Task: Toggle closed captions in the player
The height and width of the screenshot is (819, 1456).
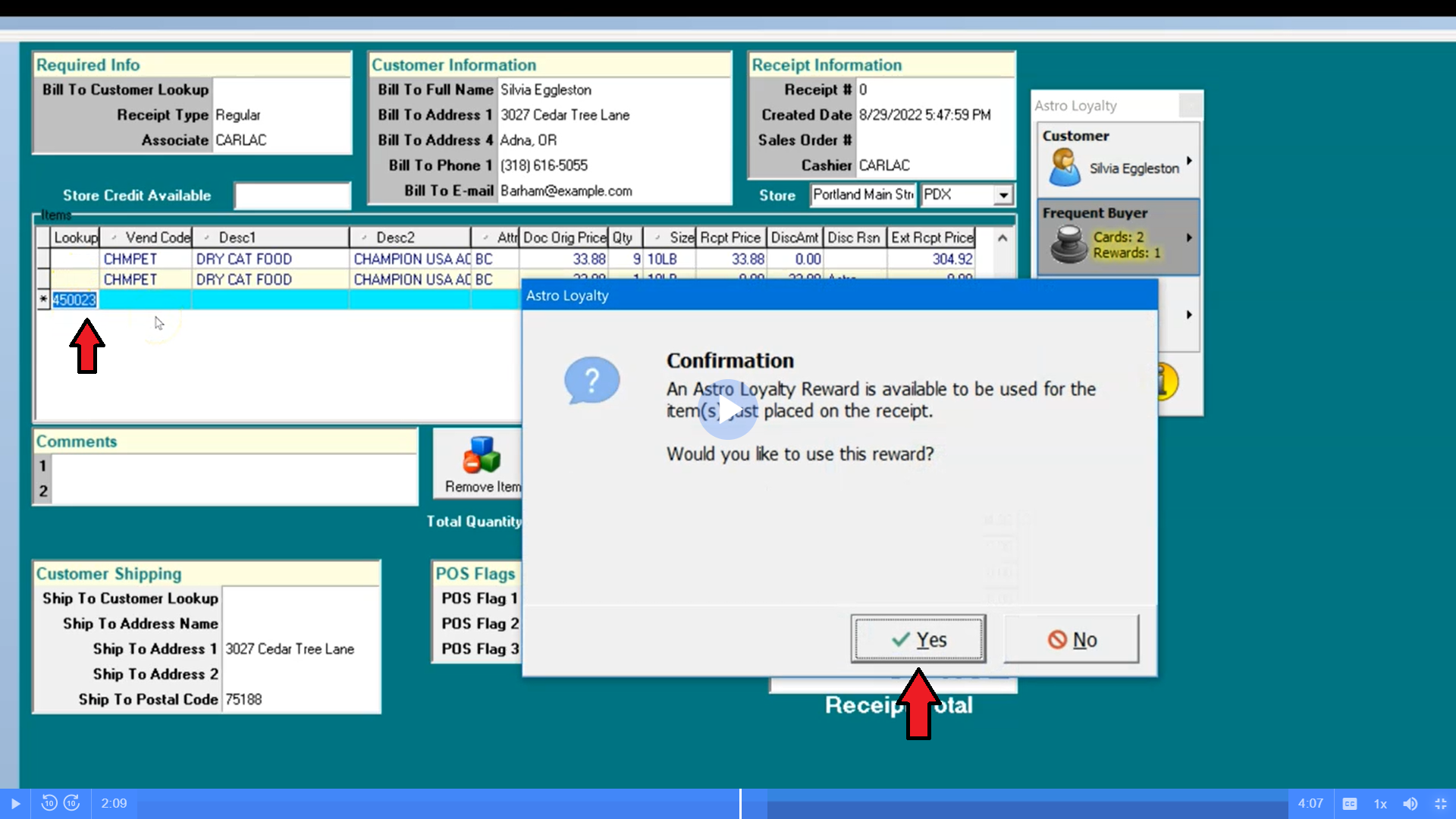Action: 1350,803
